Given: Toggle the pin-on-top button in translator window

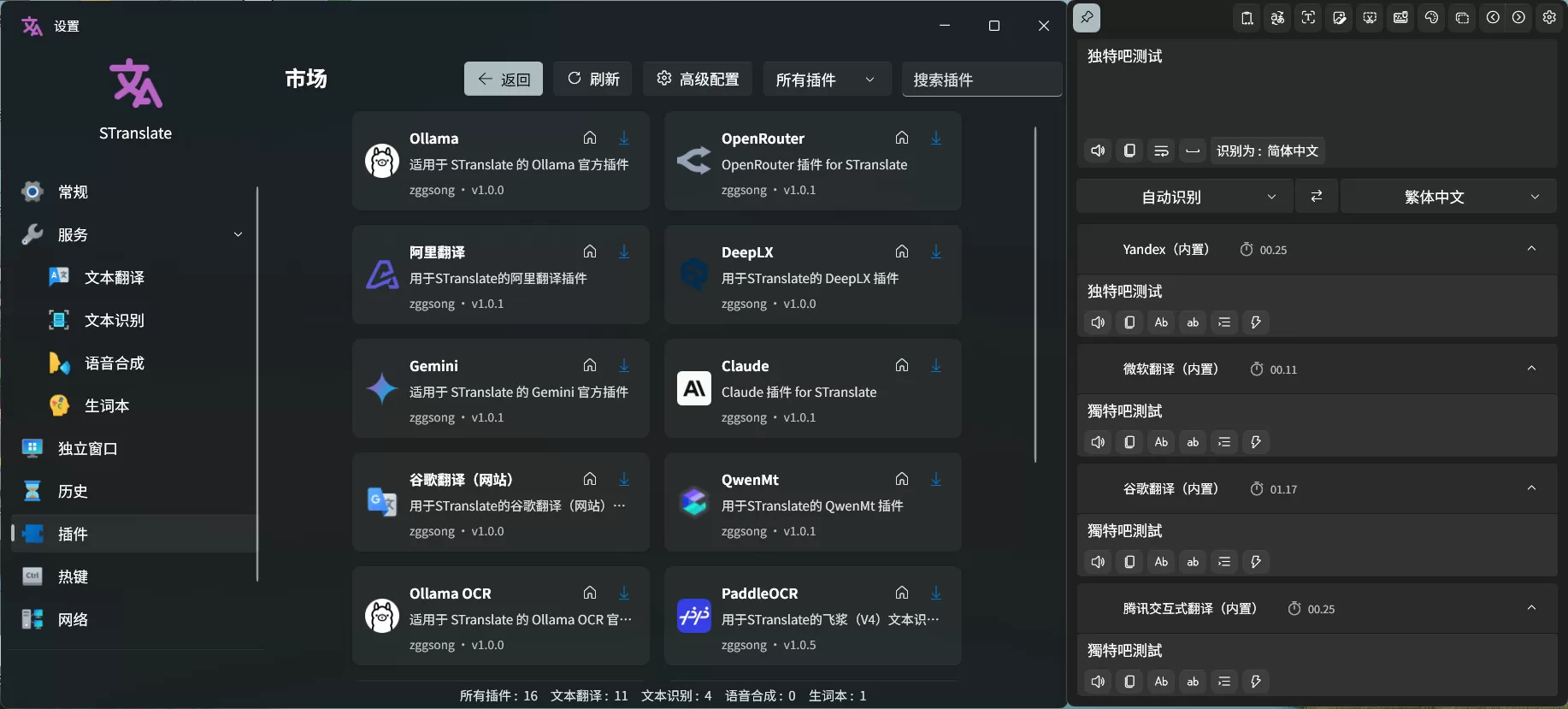Looking at the screenshot, I should point(1087,17).
